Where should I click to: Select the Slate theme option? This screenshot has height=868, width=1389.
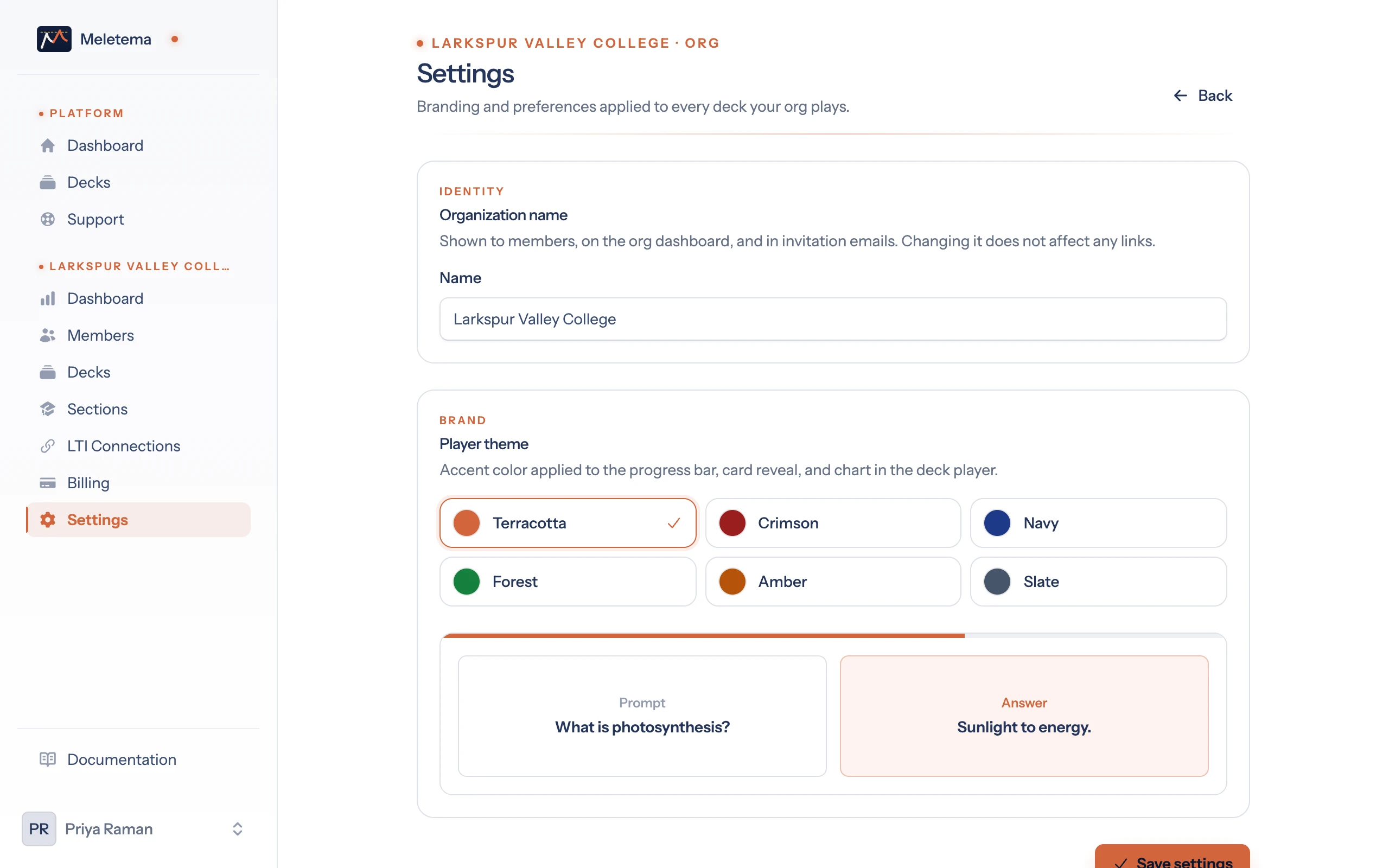1098,582
